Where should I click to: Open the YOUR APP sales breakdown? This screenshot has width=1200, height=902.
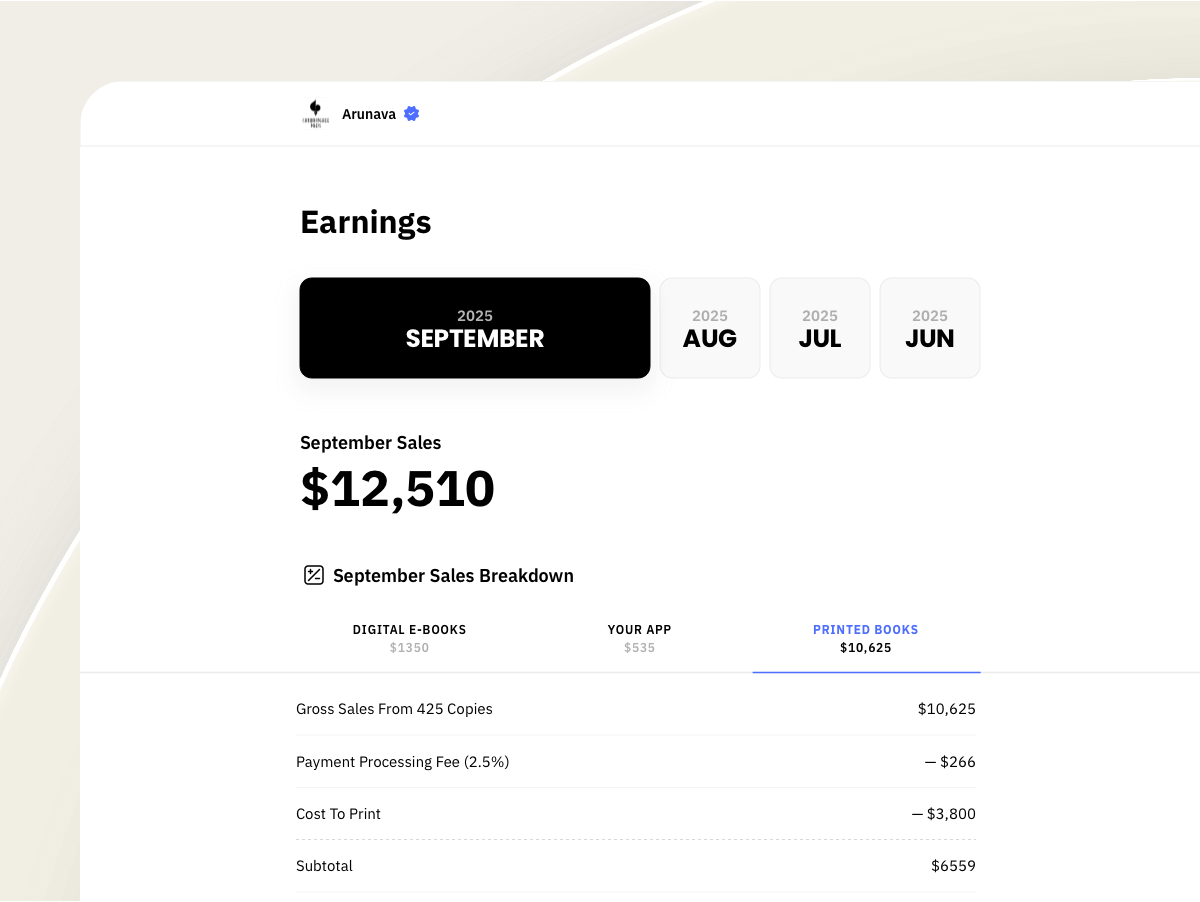click(639, 637)
